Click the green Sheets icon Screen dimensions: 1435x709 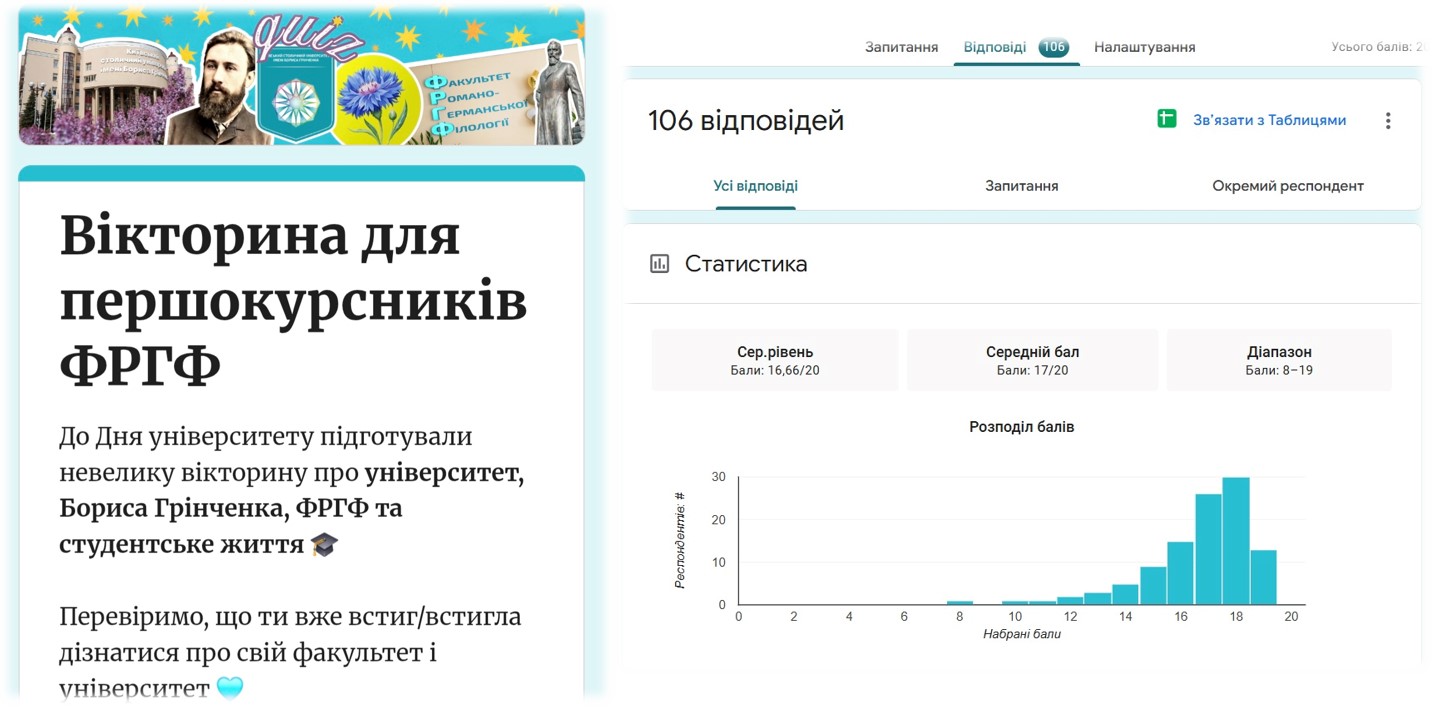(1166, 119)
